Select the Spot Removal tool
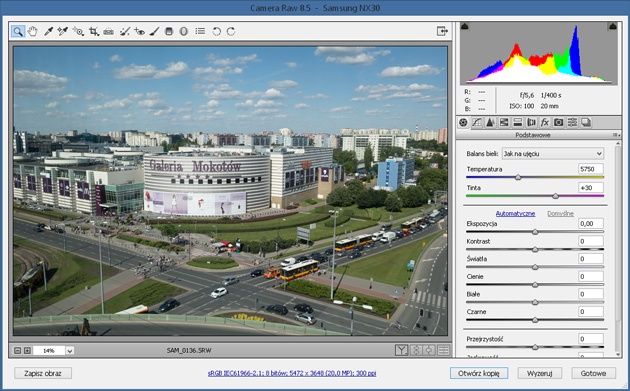Viewport: 630px width, 391px height. pos(125,31)
